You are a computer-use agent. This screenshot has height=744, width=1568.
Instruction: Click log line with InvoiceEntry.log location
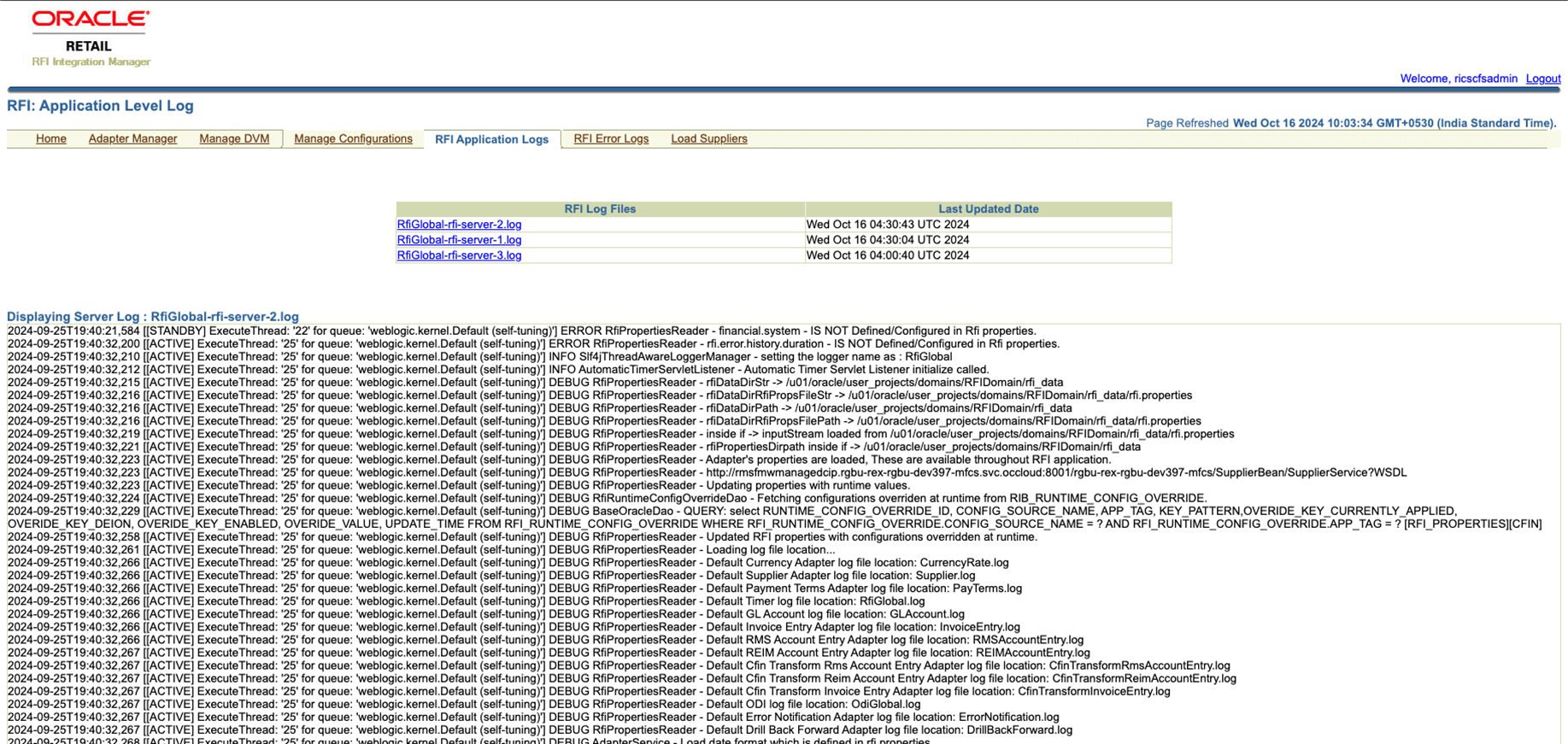tap(514, 627)
